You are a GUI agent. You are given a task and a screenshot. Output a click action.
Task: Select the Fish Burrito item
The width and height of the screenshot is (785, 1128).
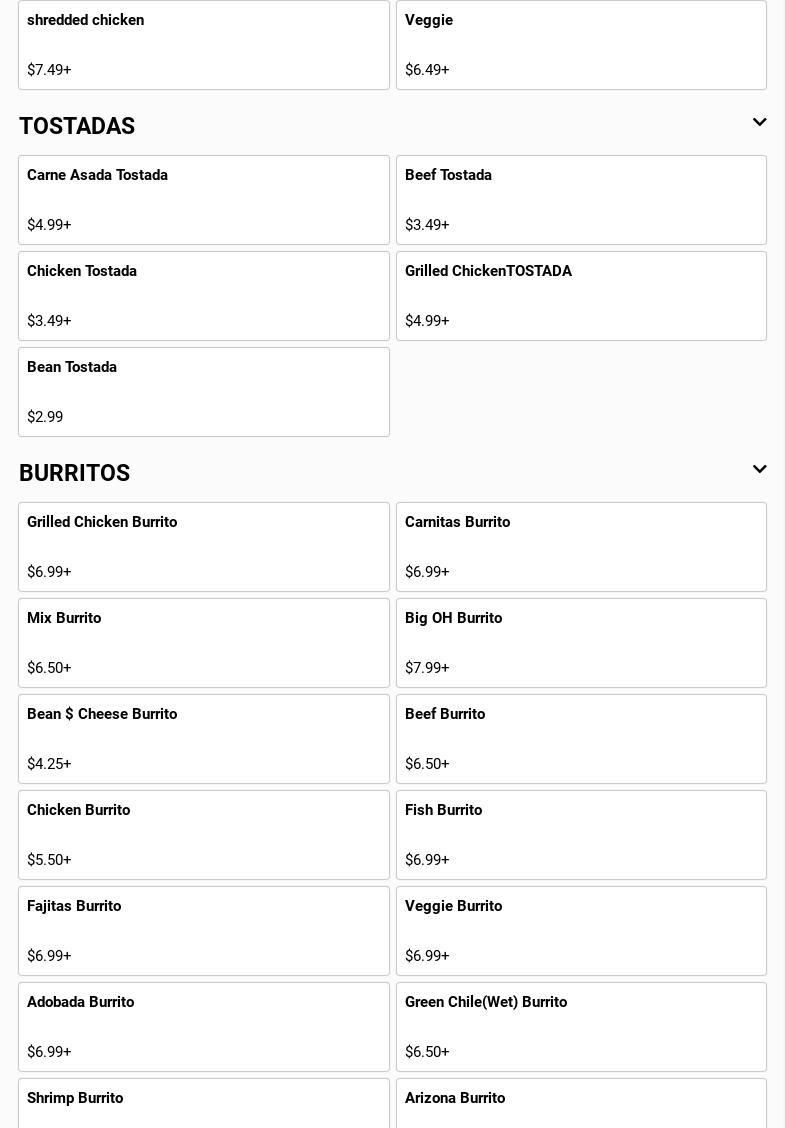coord(581,835)
